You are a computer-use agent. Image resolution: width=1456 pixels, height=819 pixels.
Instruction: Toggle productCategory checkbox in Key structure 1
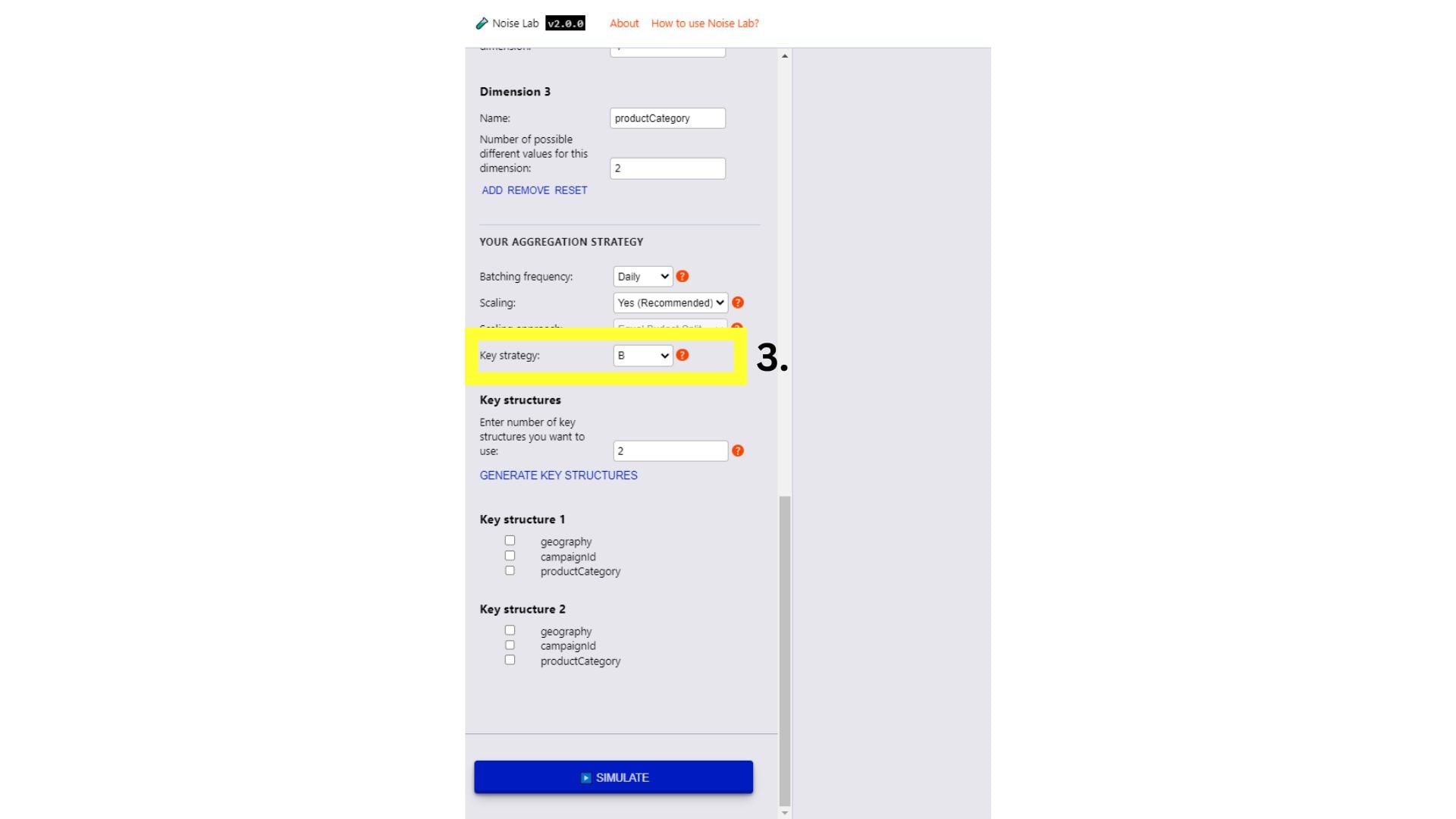tap(510, 570)
